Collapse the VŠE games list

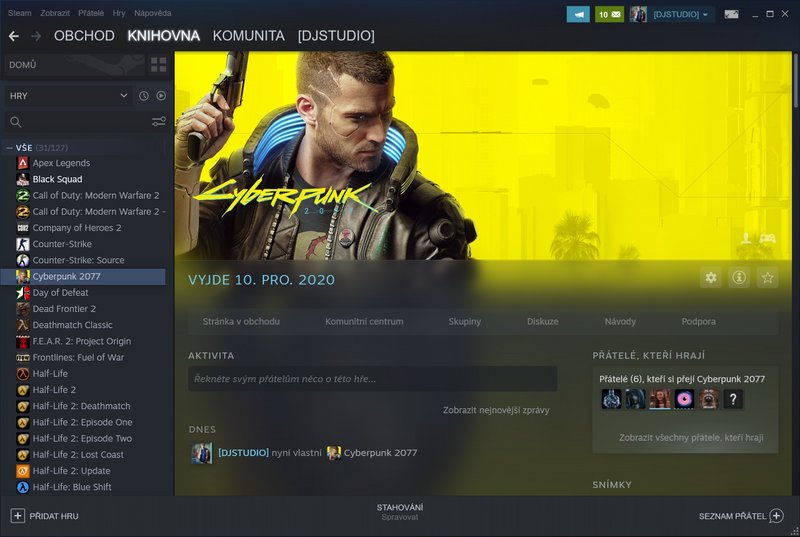point(9,148)
